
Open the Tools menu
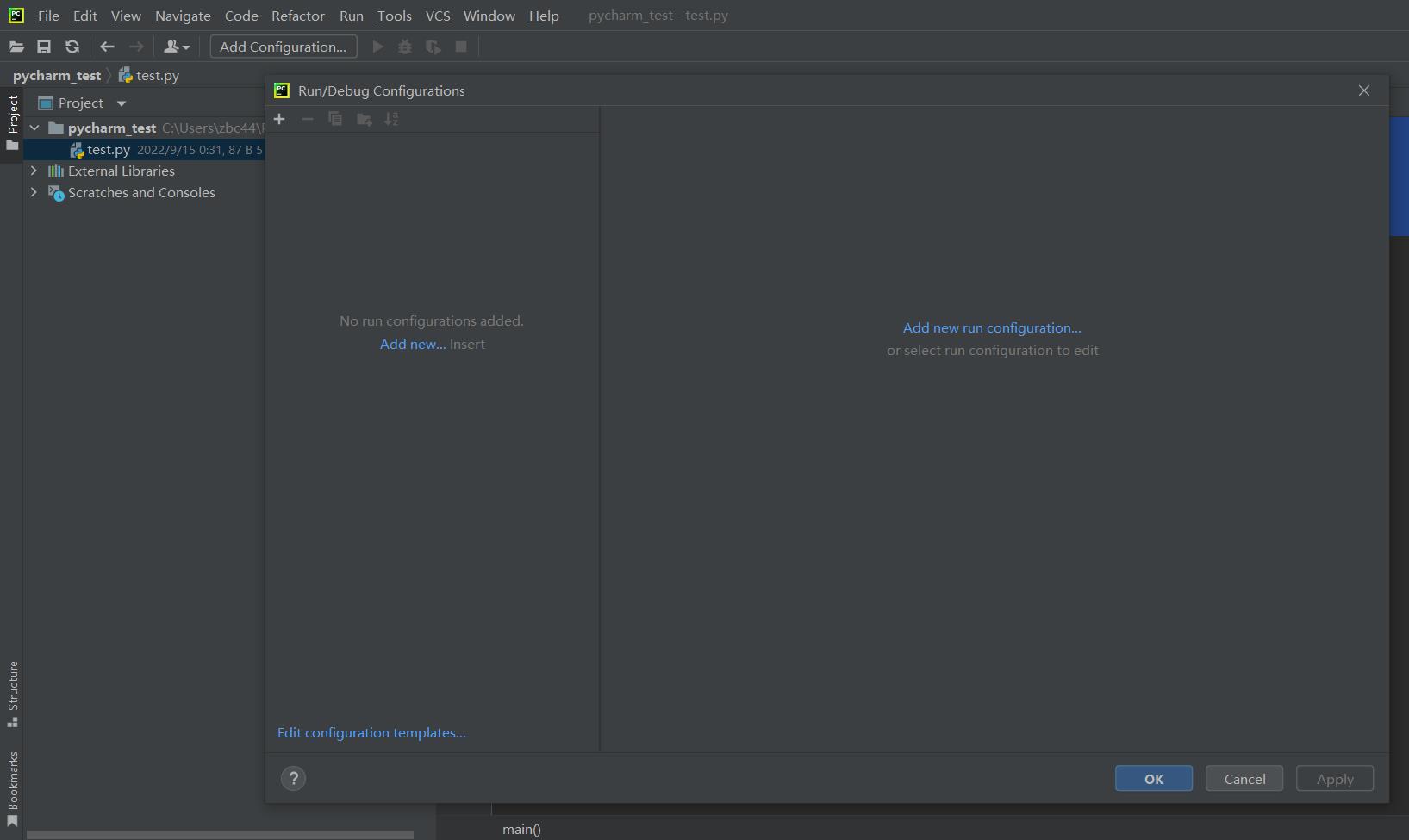click(x=395, y=16)
